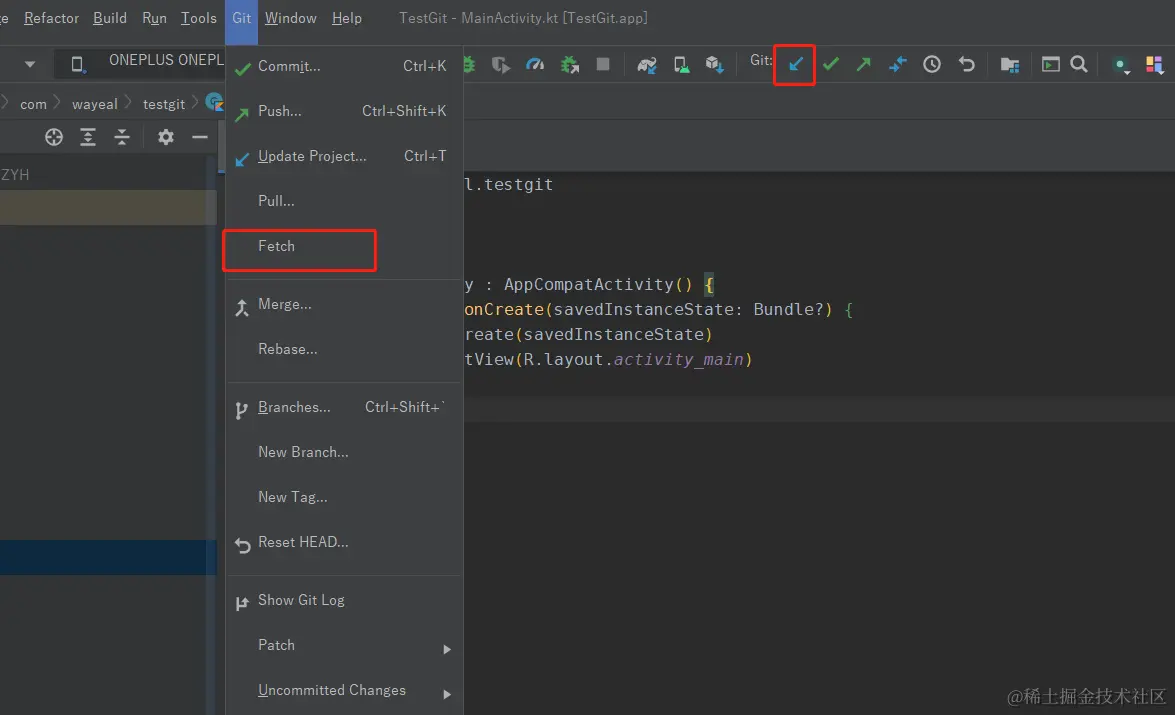This screenshot has height=715, width=1175.
Task: Open the Tools menu
Action: click(199, 18)
